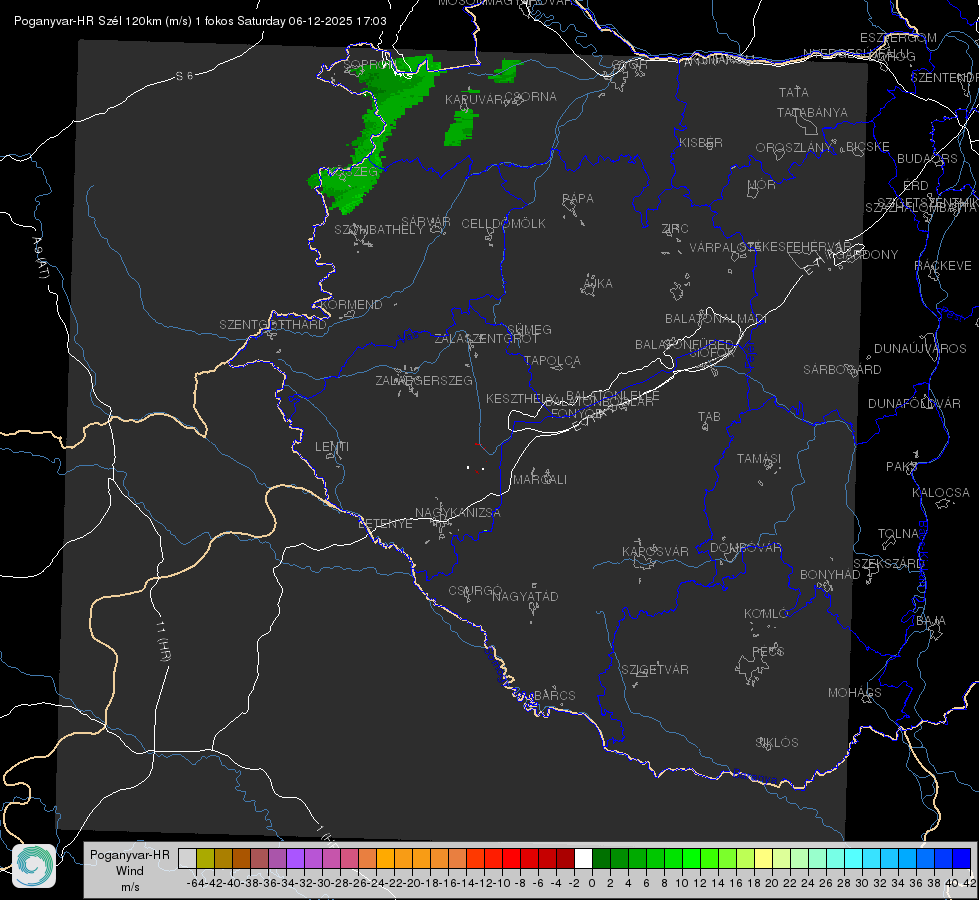The width and height of the screenshot is (979, 900).
Task: Click the swirl logo icon
Action: pos(34,866)
